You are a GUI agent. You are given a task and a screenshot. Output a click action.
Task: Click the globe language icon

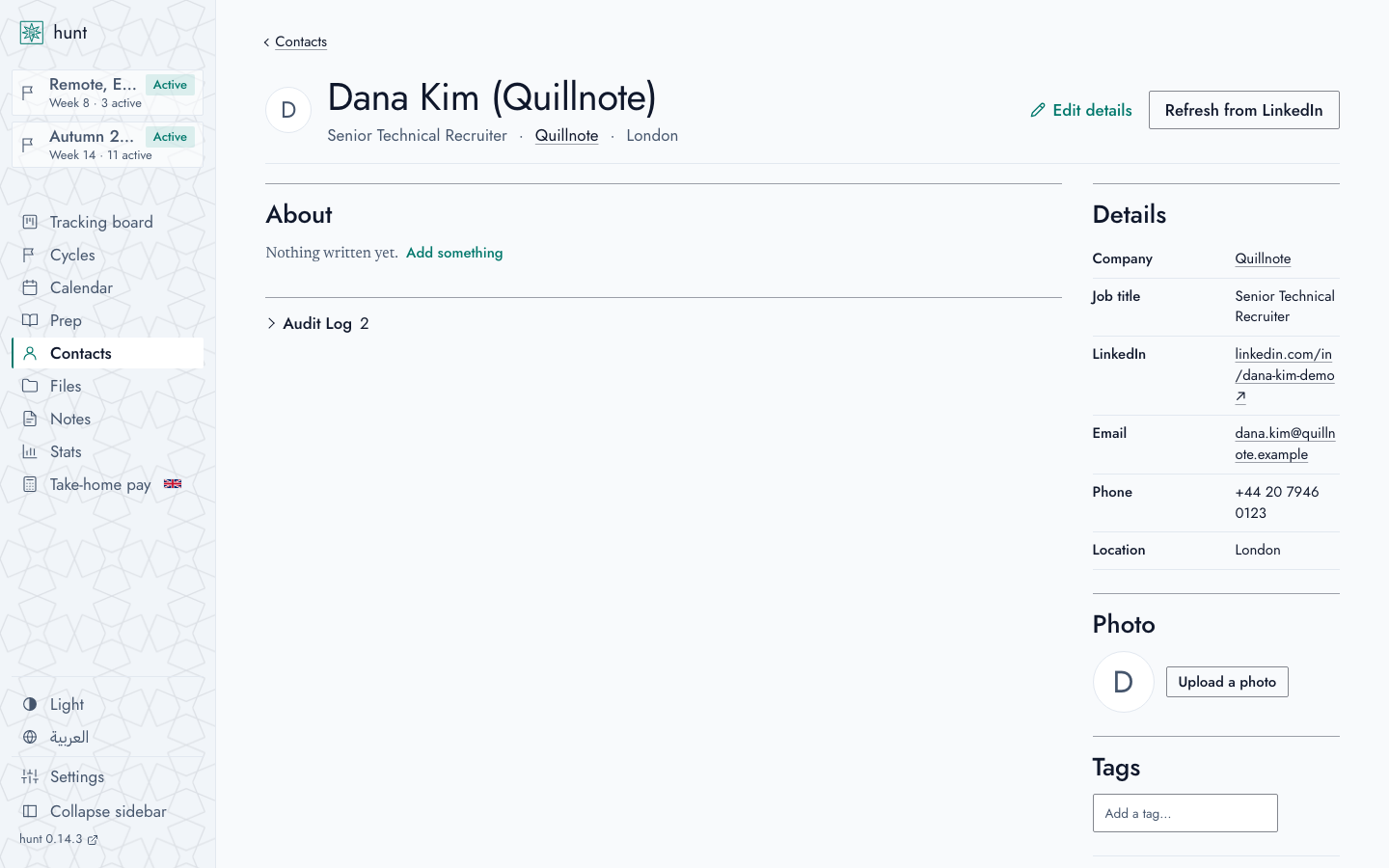click(30, 737)
